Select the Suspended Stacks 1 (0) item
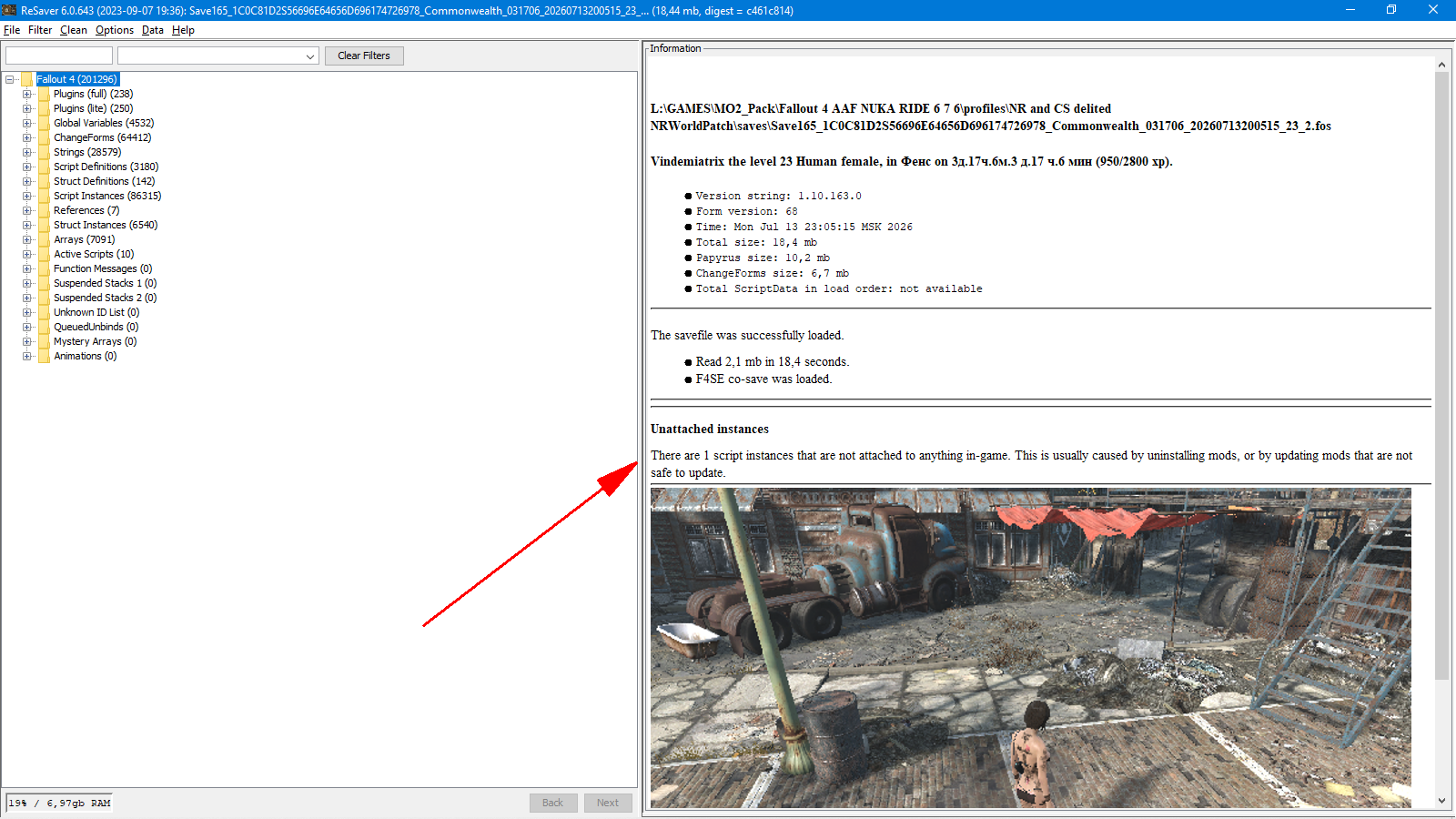The height and width of the screenshot is (819, 1456). (x=105, y=283)
